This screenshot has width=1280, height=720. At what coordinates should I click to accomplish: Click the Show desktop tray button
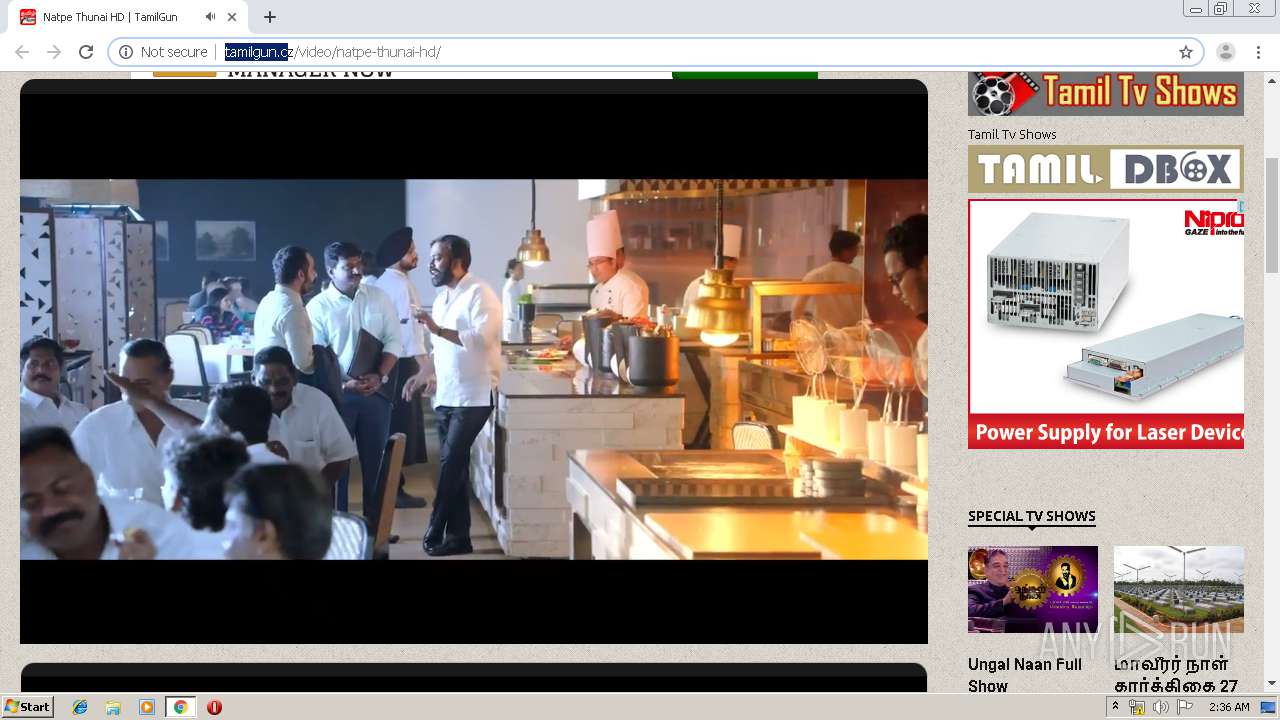coord(1268,707)
